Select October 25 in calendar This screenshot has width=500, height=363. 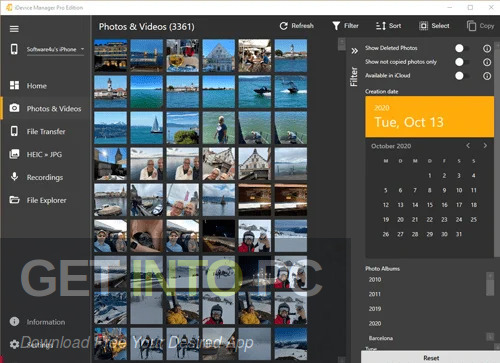coord(474,220)
